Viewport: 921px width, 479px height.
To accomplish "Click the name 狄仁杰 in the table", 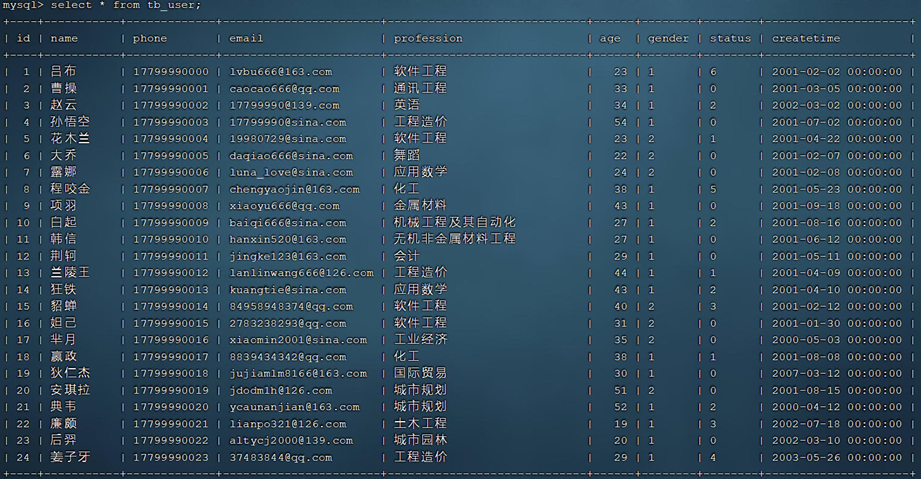I will (70, 373).
